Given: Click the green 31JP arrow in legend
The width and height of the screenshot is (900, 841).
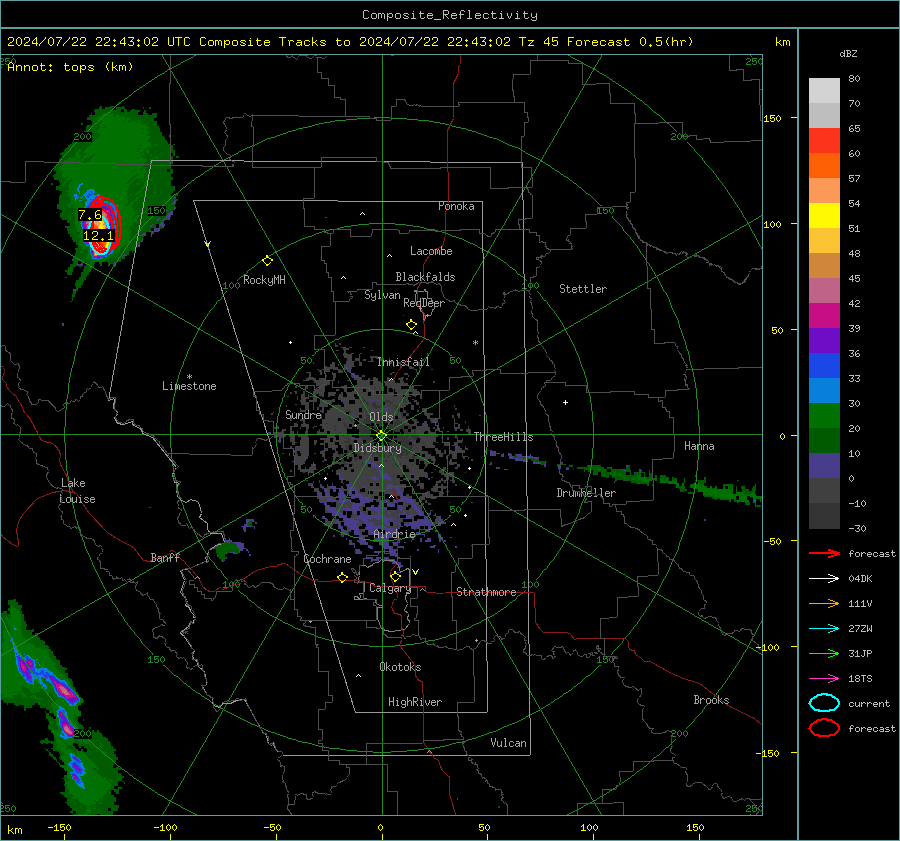Looking at the screenshot, I should (824, 653).
